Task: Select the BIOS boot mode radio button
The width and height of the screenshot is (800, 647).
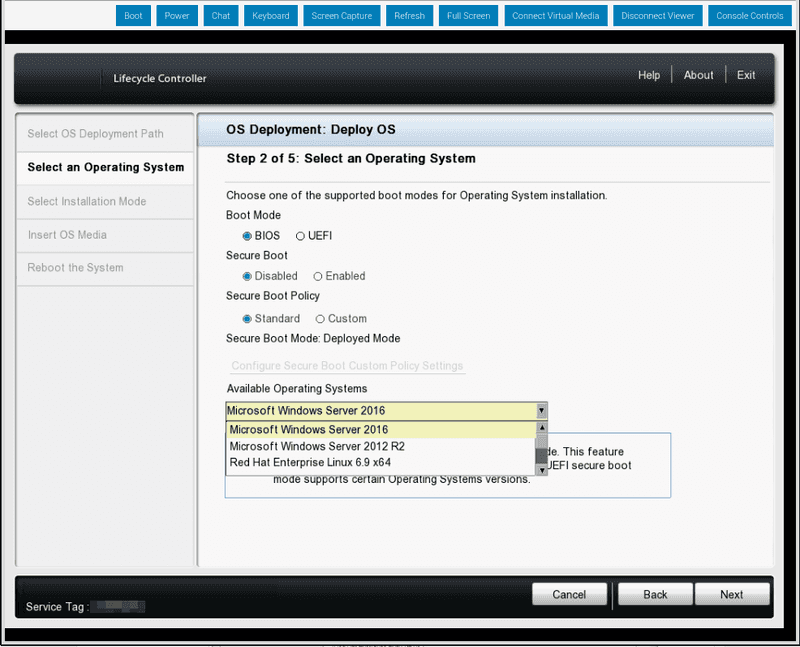Action: pos(247,236)
